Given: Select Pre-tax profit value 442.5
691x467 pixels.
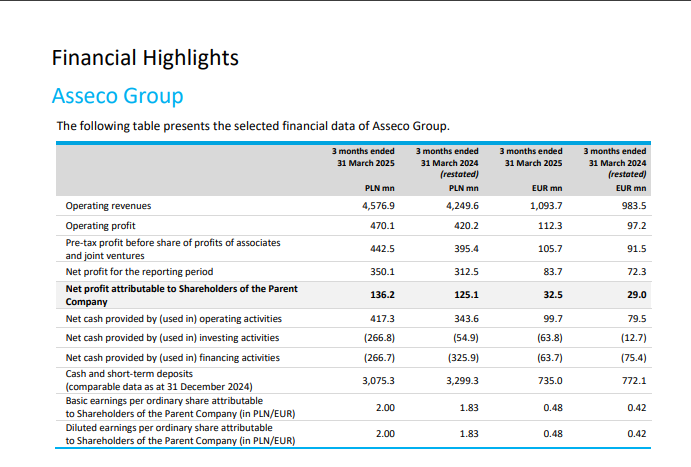Looking at the screenshot, I should click(x=382, y=249).
